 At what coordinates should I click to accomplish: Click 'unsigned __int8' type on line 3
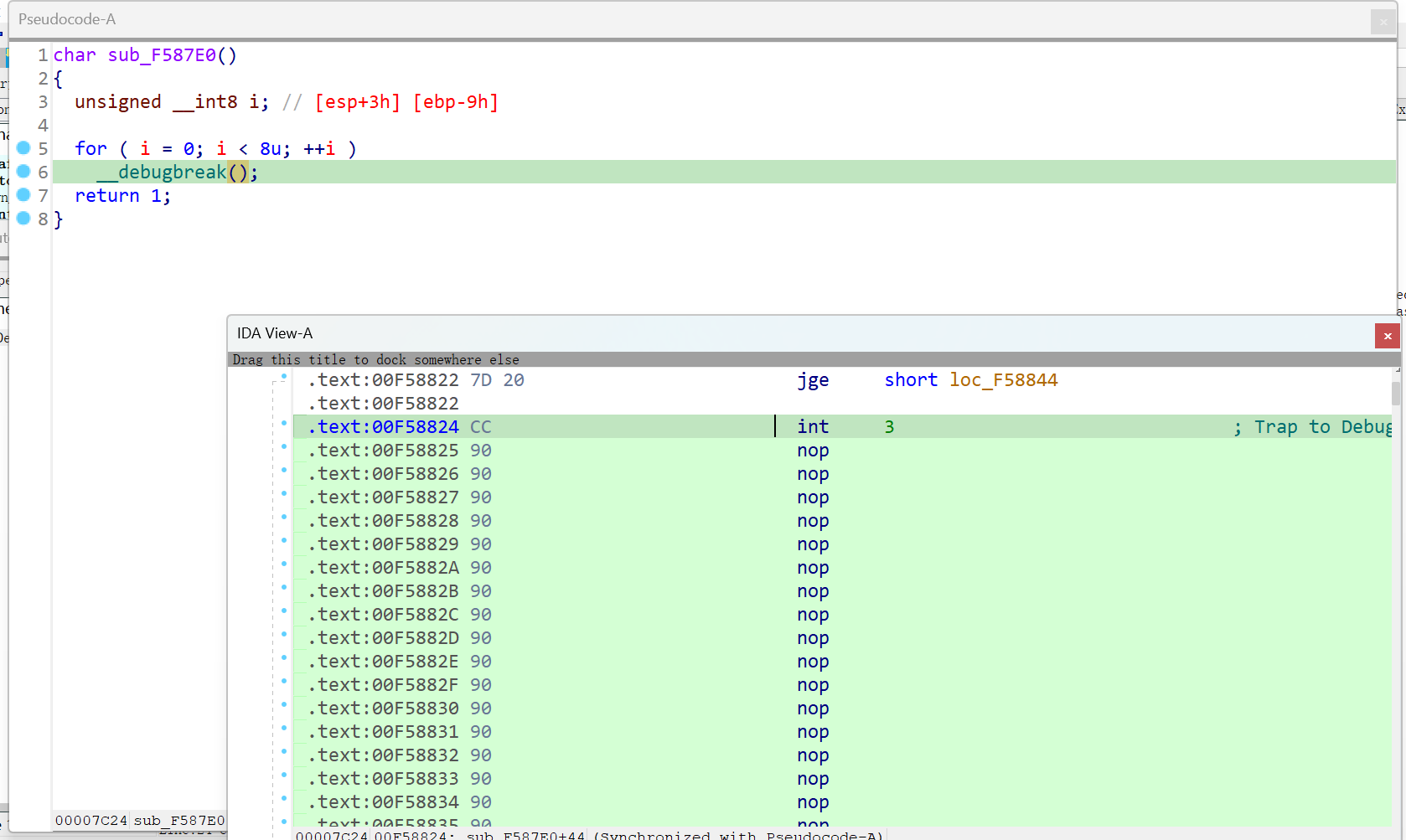(x=156, y=102)
